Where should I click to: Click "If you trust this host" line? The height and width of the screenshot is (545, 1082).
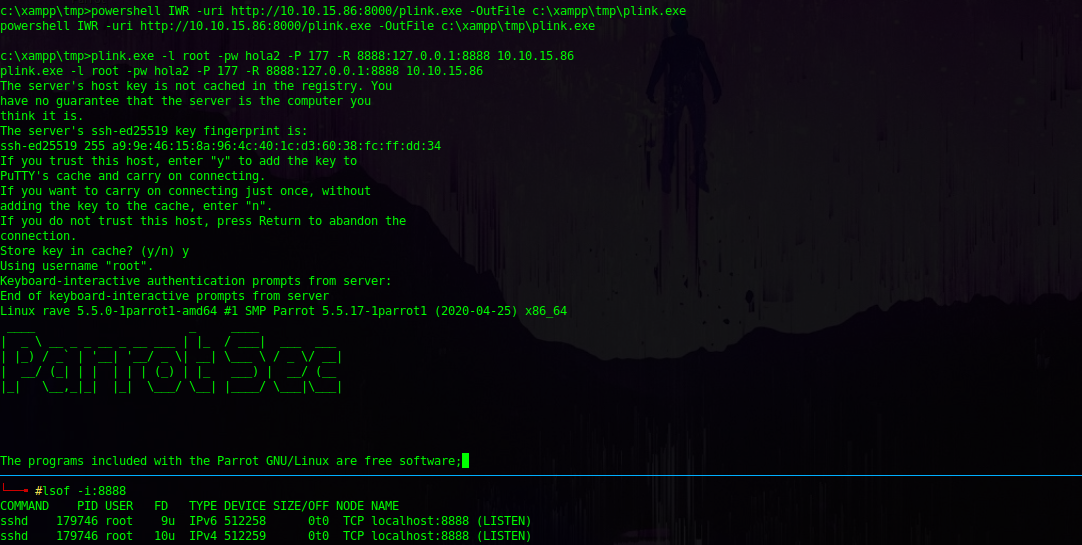coord(179,161)
